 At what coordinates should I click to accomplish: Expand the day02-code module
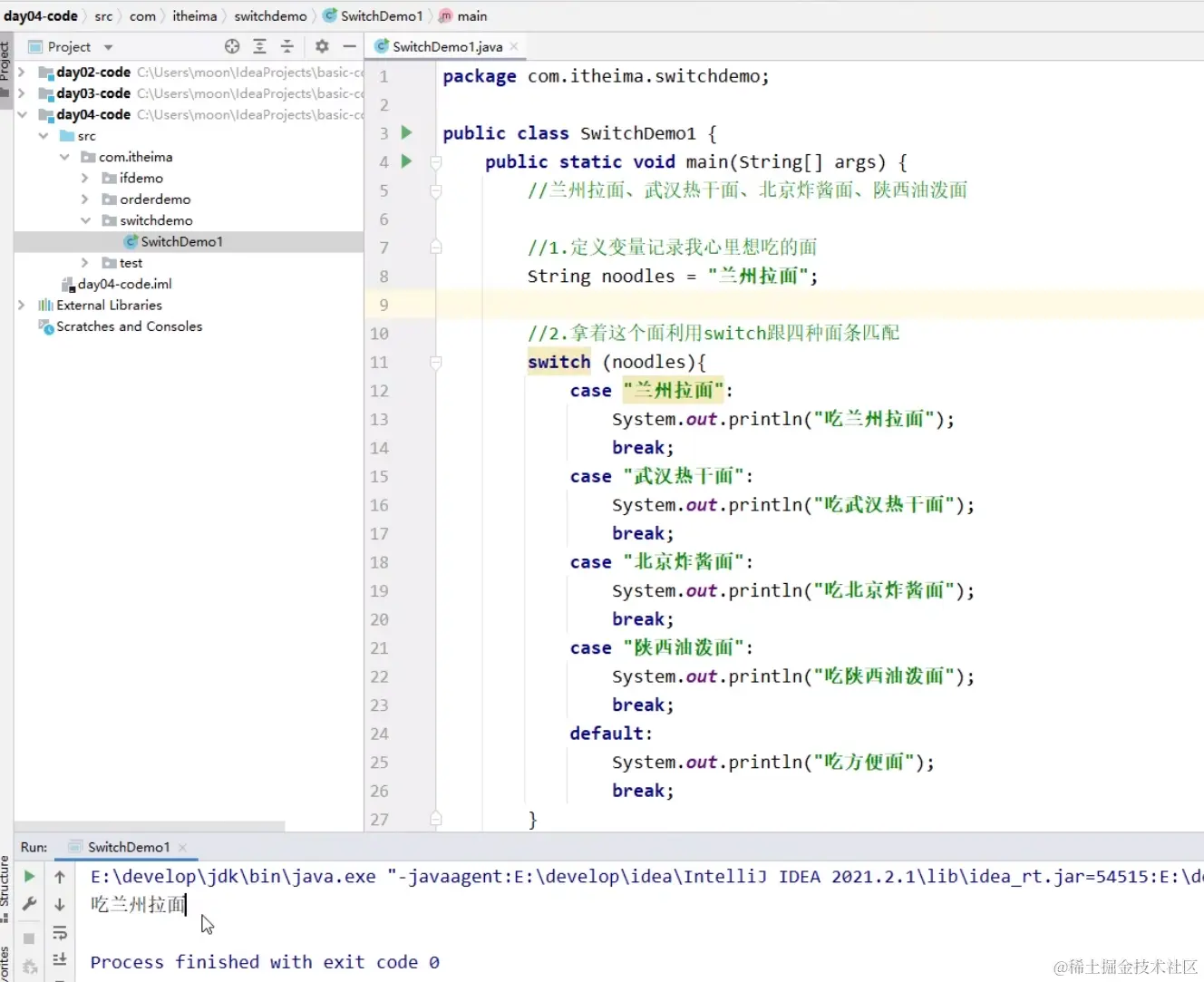(22, 73)
